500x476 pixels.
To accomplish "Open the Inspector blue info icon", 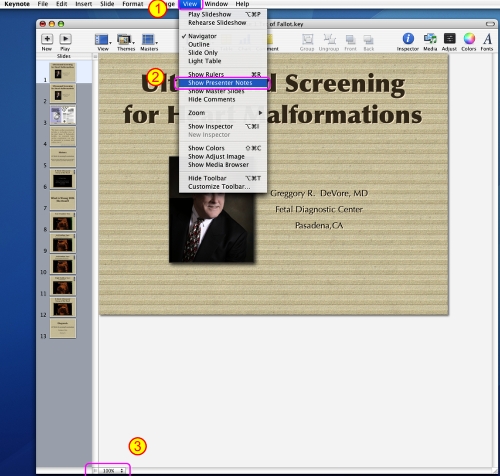I will [x=408, y=39].
